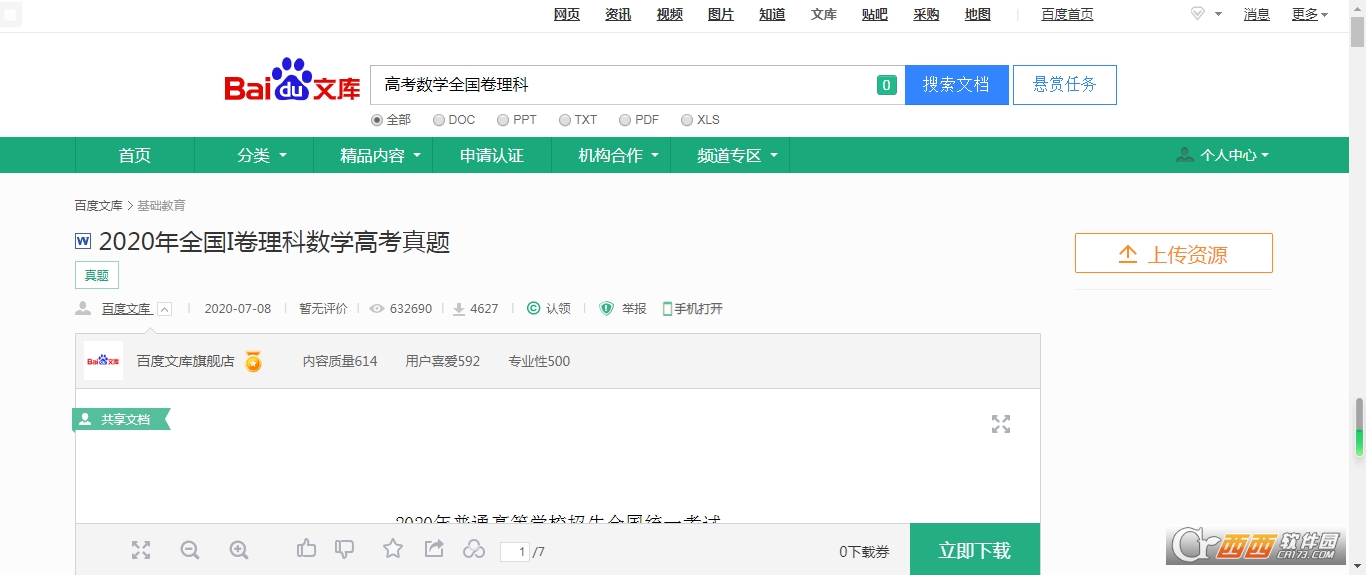
Task: Click the download count icon
Action: click(459, 309)
